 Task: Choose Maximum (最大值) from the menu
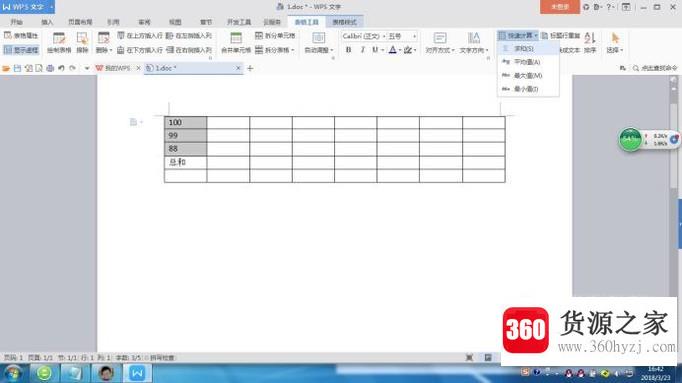528,76
